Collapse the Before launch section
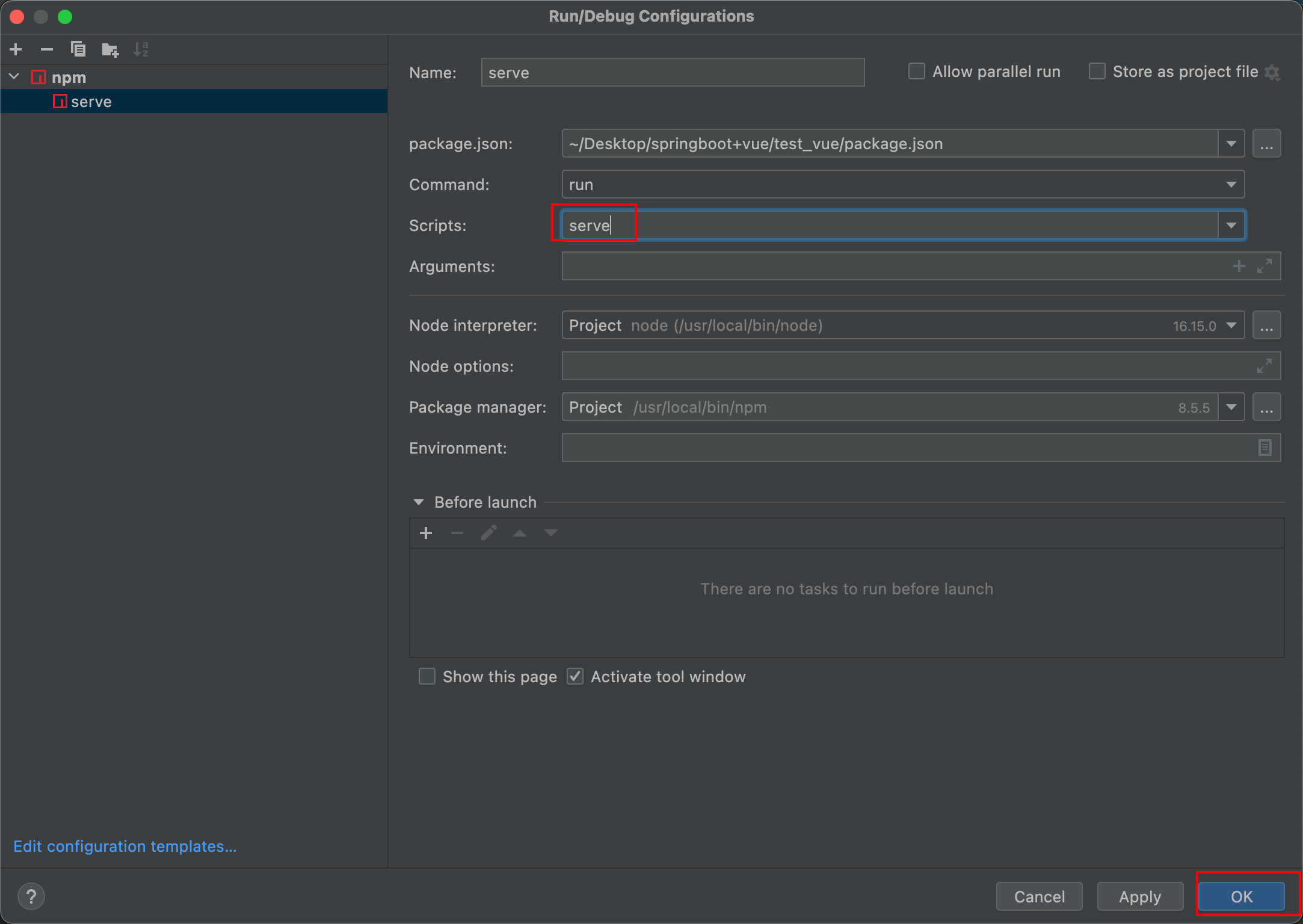 (419, 502)
